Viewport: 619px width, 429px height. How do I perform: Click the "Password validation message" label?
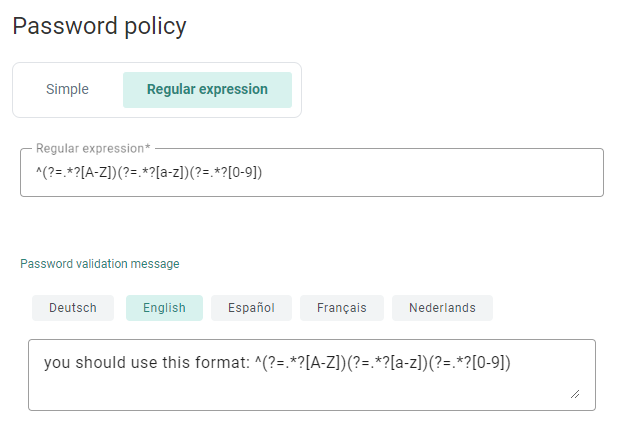point(100,264)
